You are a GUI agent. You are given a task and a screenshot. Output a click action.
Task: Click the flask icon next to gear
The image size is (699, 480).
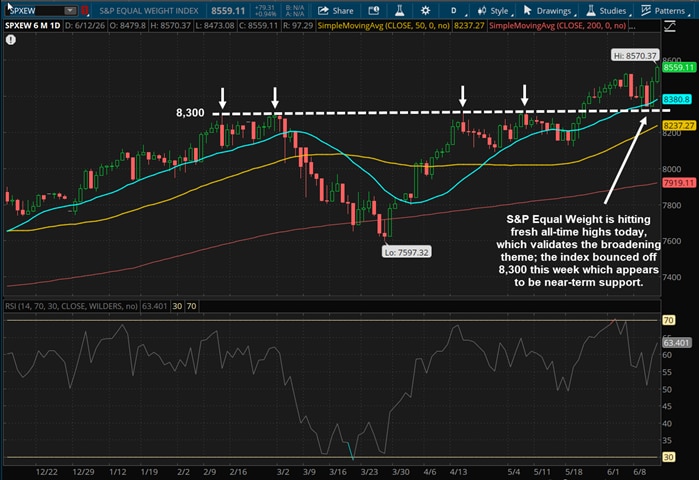point(399,11)
